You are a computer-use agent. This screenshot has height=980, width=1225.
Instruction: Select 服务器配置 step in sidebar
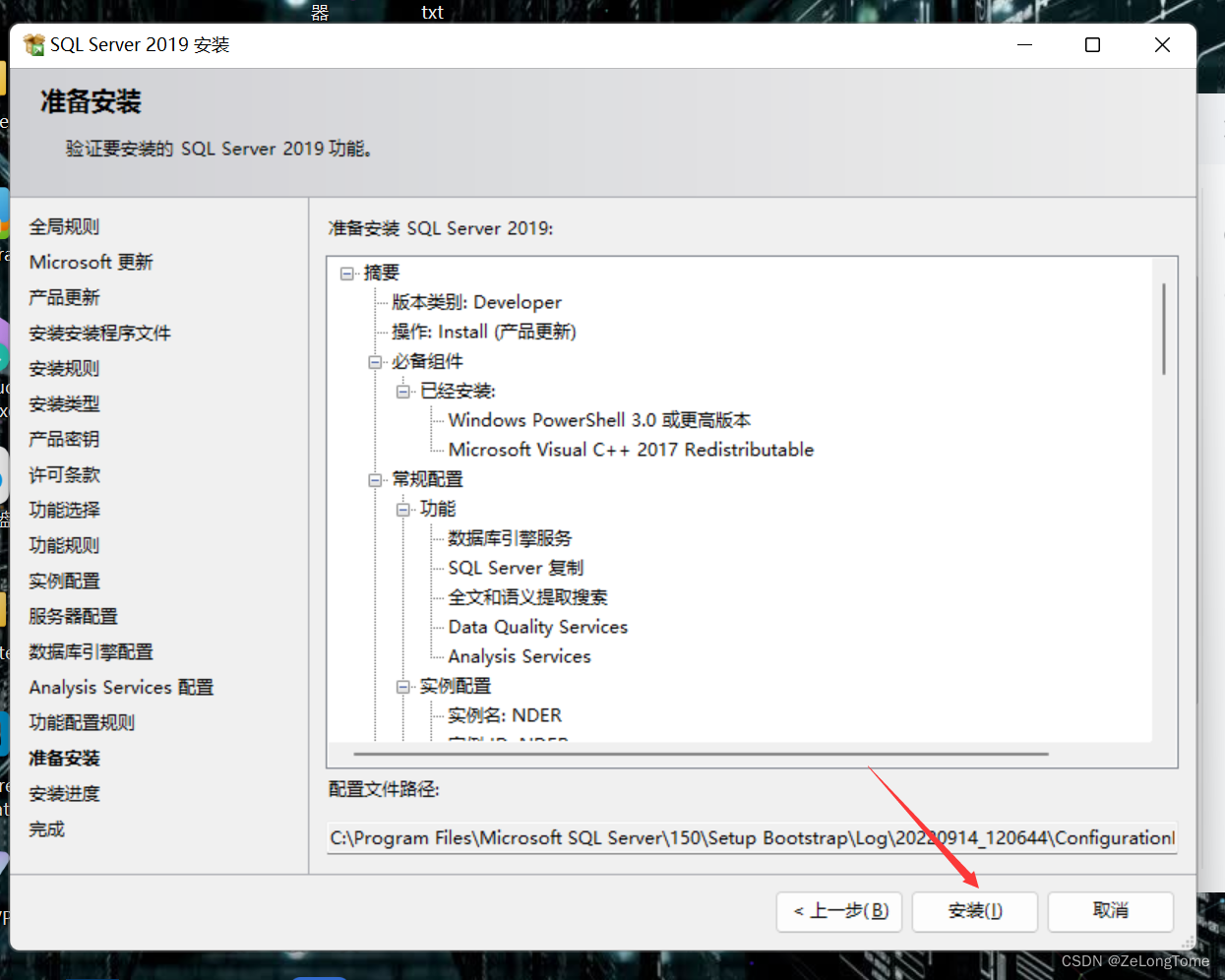(x=73, y=616)
